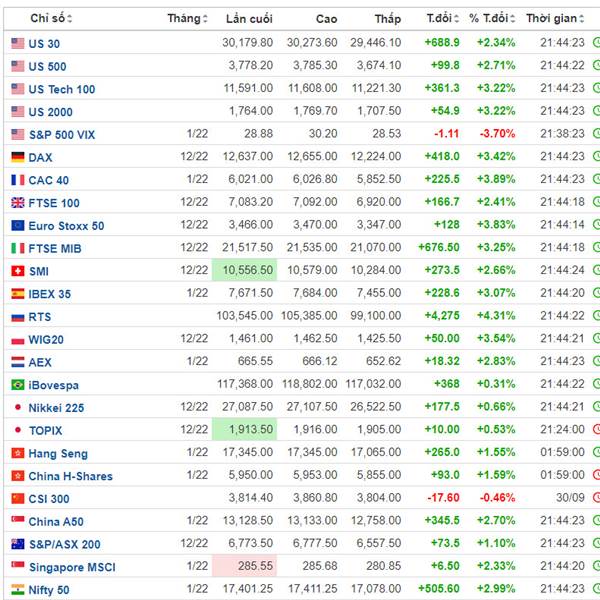Image resolution: width=600 pixels, height=600 pixels.
Task: Click the red clock icon in CSI 300 row
Action: [596, 497]
